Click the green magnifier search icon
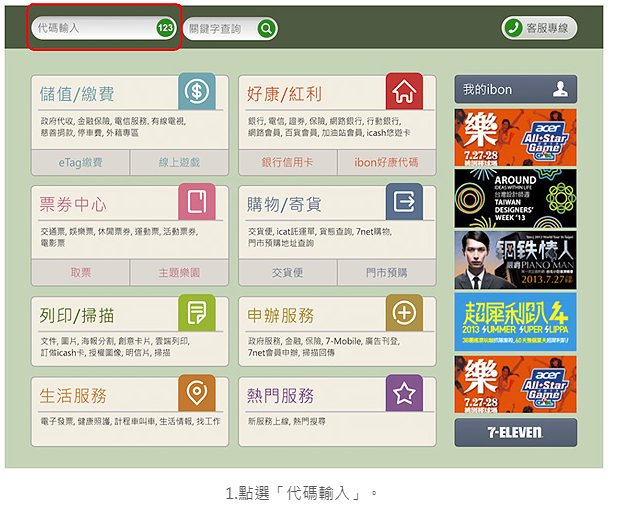This screenshot has height=514, width=619. [x=266, y=28]
